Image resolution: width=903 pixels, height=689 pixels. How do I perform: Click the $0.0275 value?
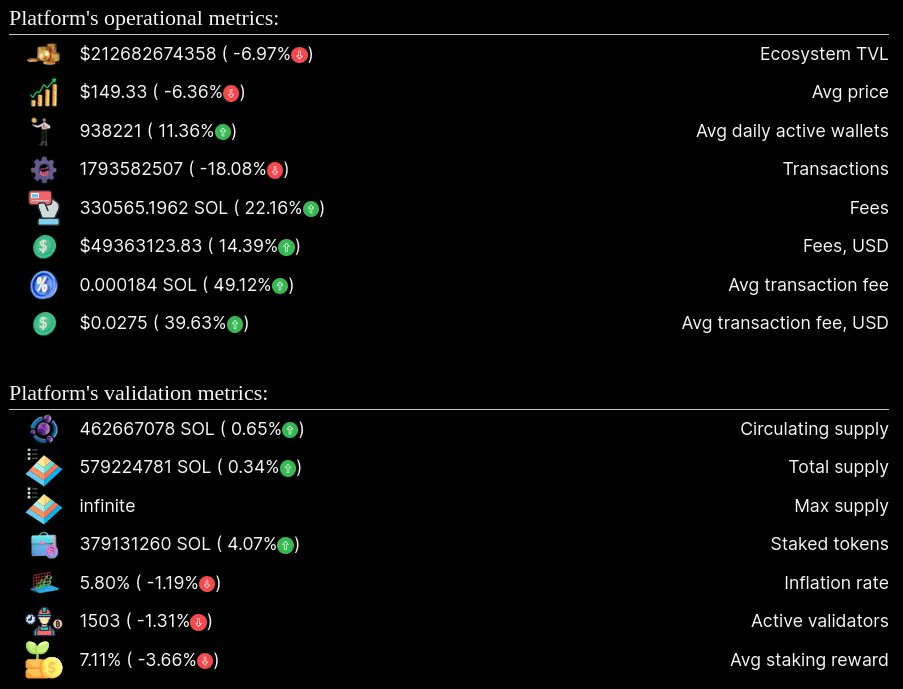[x=113, y=323]
